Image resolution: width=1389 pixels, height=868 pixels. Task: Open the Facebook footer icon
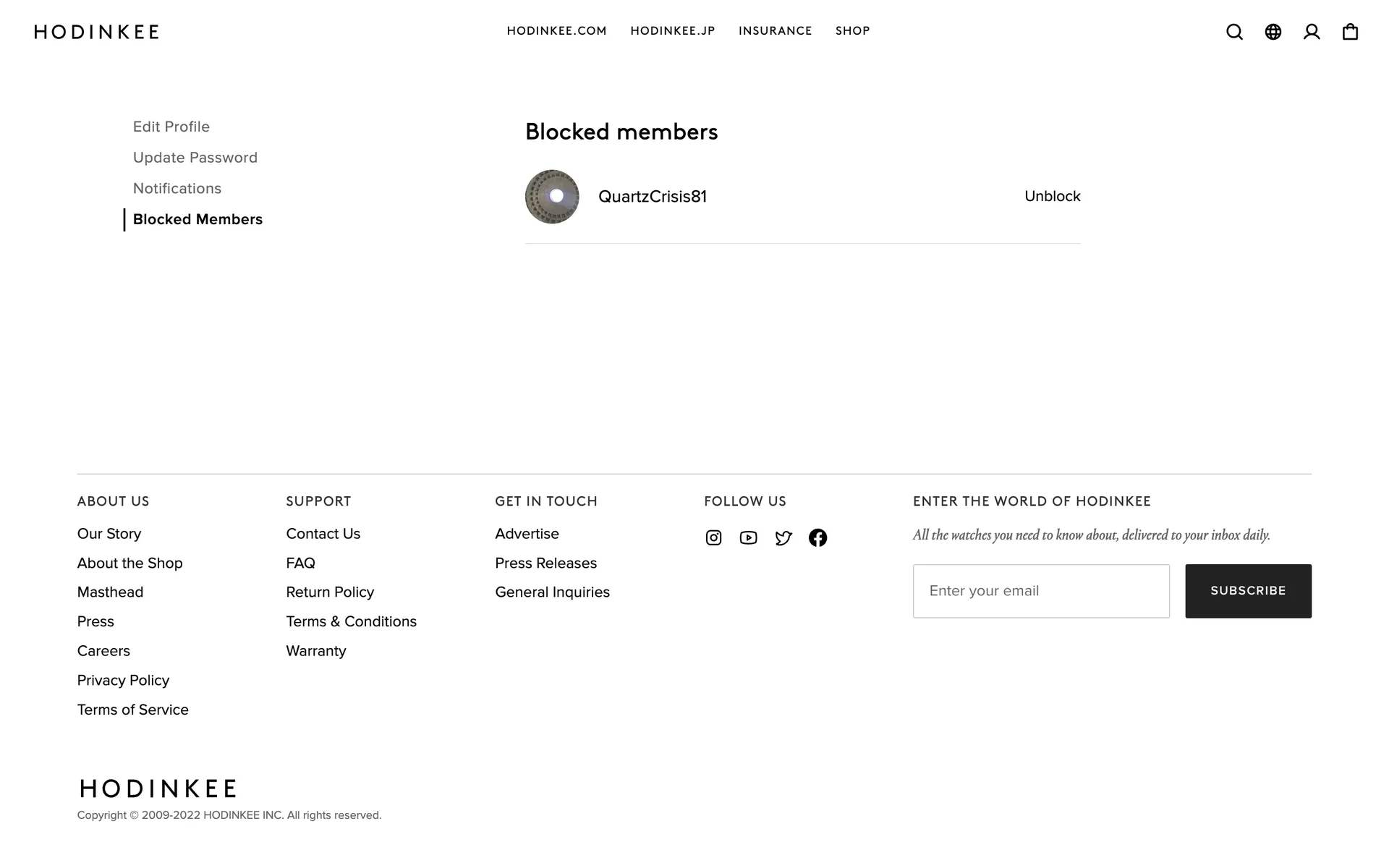pos(817,537)
